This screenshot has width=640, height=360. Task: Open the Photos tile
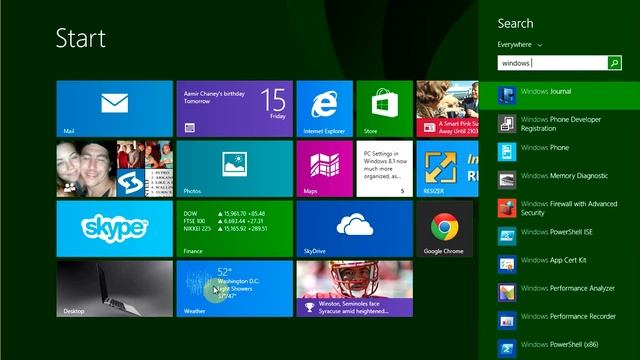point(235,169)
